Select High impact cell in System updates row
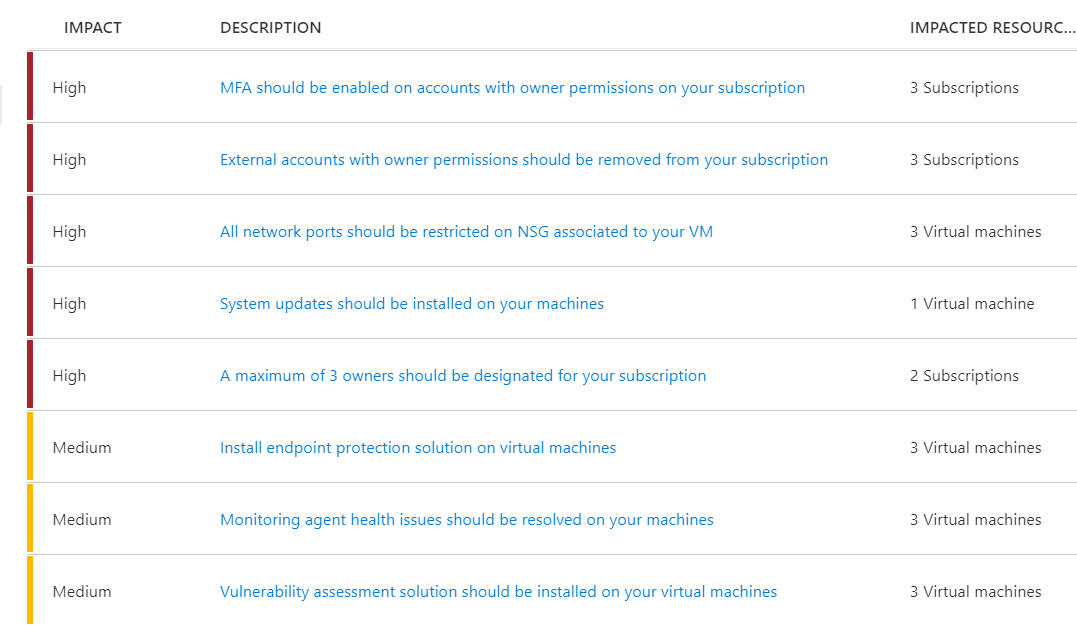 coord(70,304)
